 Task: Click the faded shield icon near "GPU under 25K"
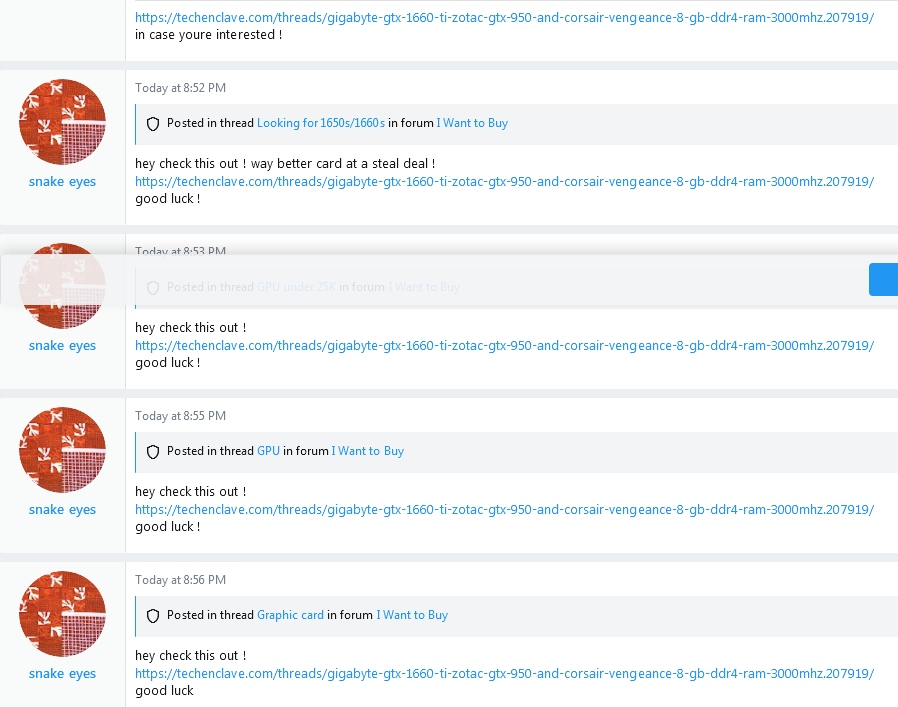(x=153, y=287)
